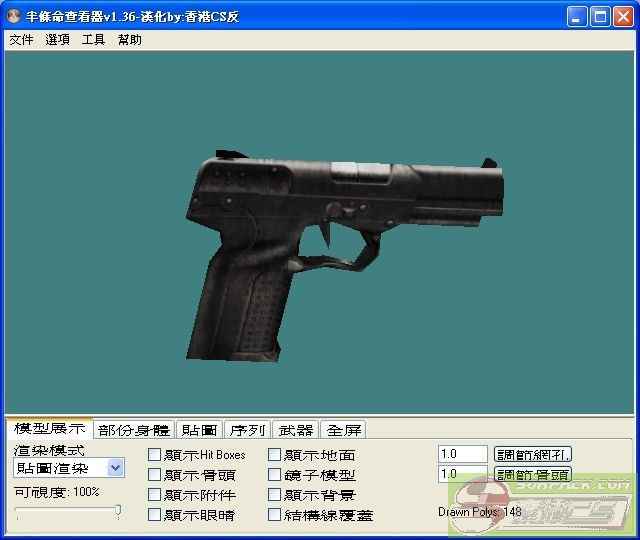Minimize the model viewer window
This screenshot has width=640, height=540.
pos(577,17)
